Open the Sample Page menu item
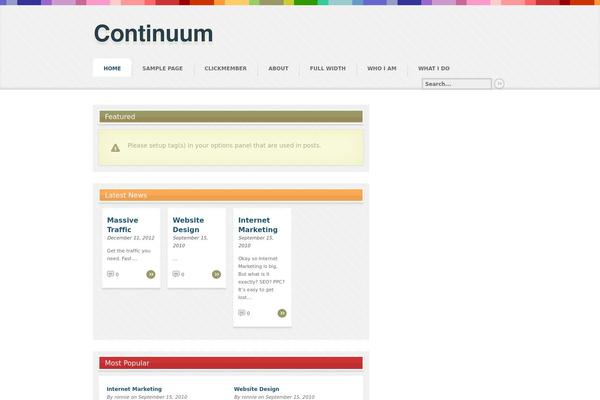 [x=163, y=68]
